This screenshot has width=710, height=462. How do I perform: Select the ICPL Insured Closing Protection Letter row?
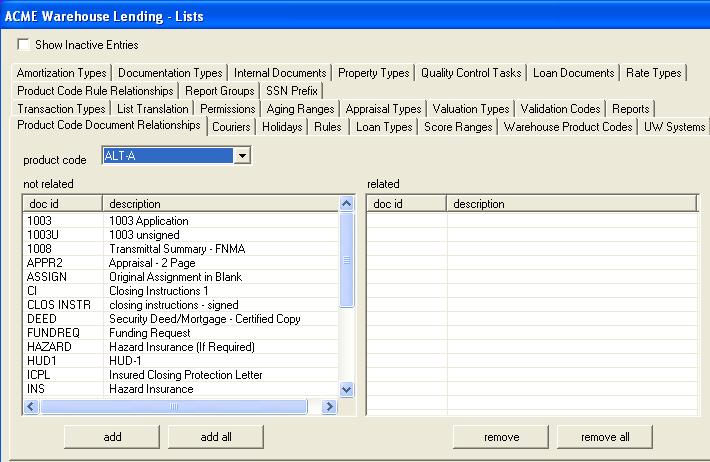181,375
